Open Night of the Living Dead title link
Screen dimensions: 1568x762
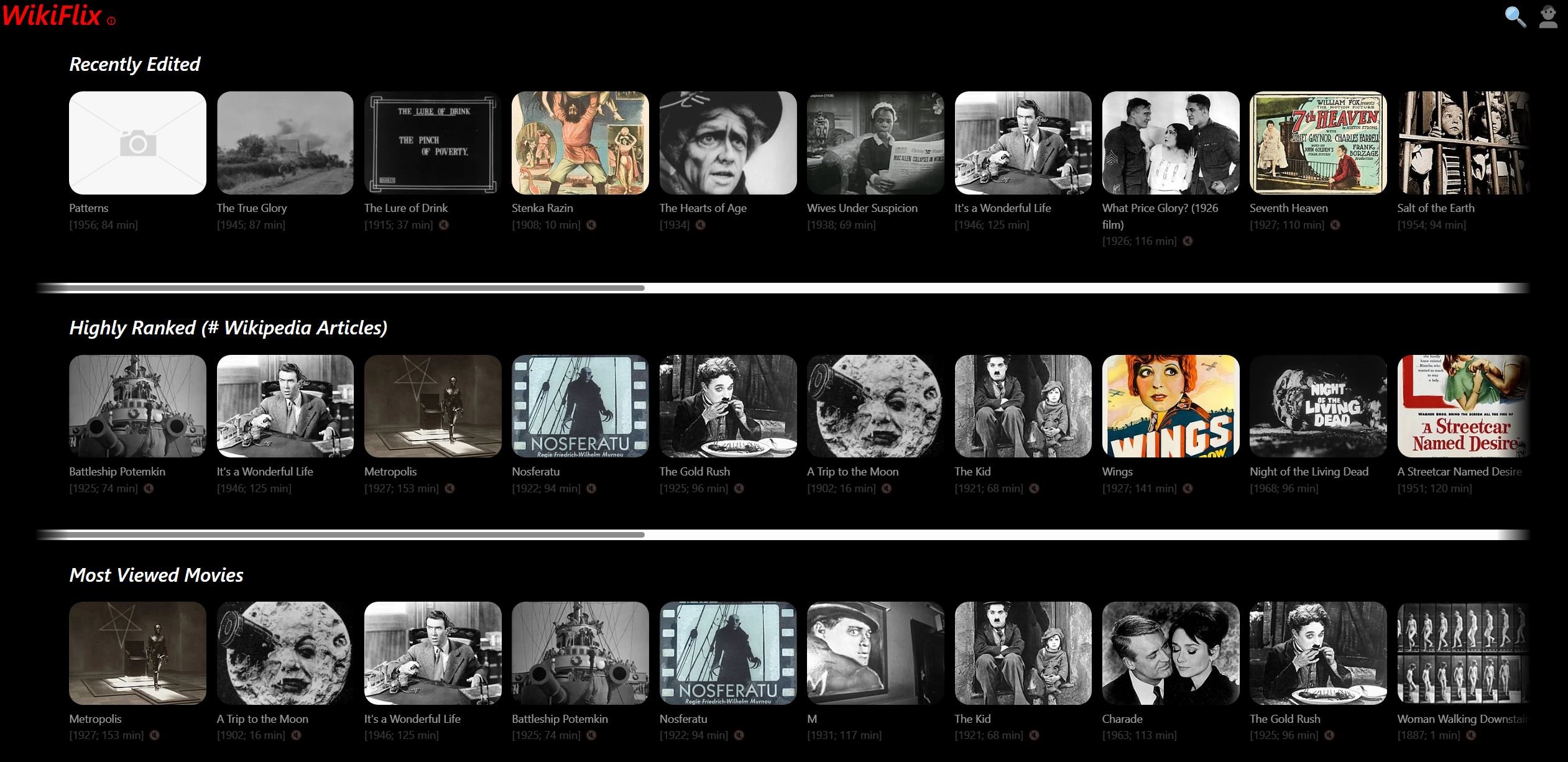pos(1309,472)
